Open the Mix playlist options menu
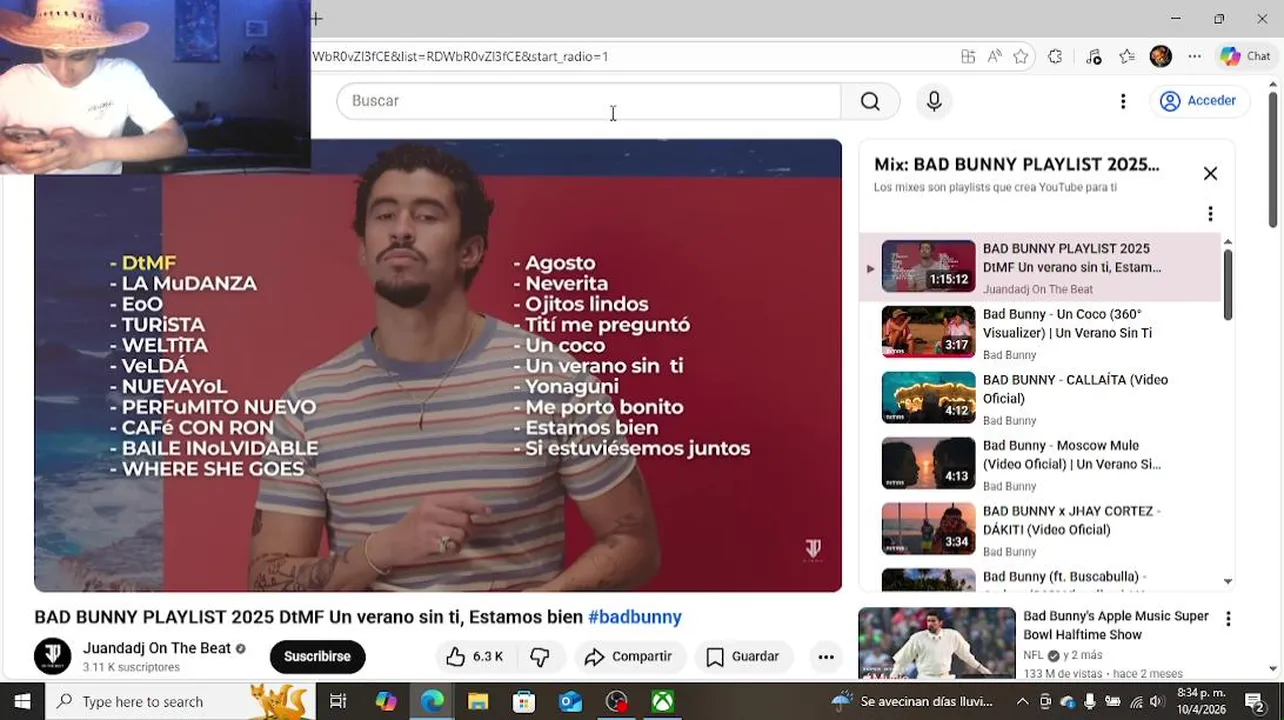 pyautogui.click(x=1210, y=214)
